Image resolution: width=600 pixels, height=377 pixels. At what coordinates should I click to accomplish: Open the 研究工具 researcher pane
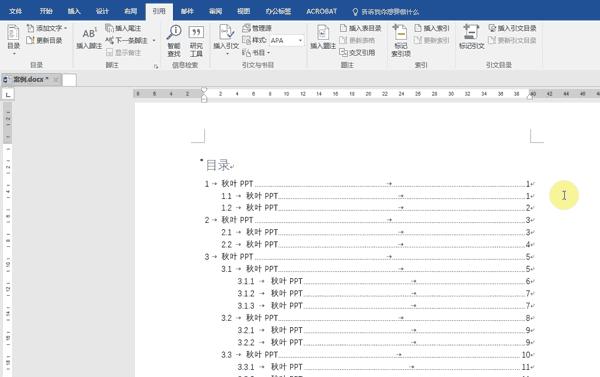coord(196,41)
